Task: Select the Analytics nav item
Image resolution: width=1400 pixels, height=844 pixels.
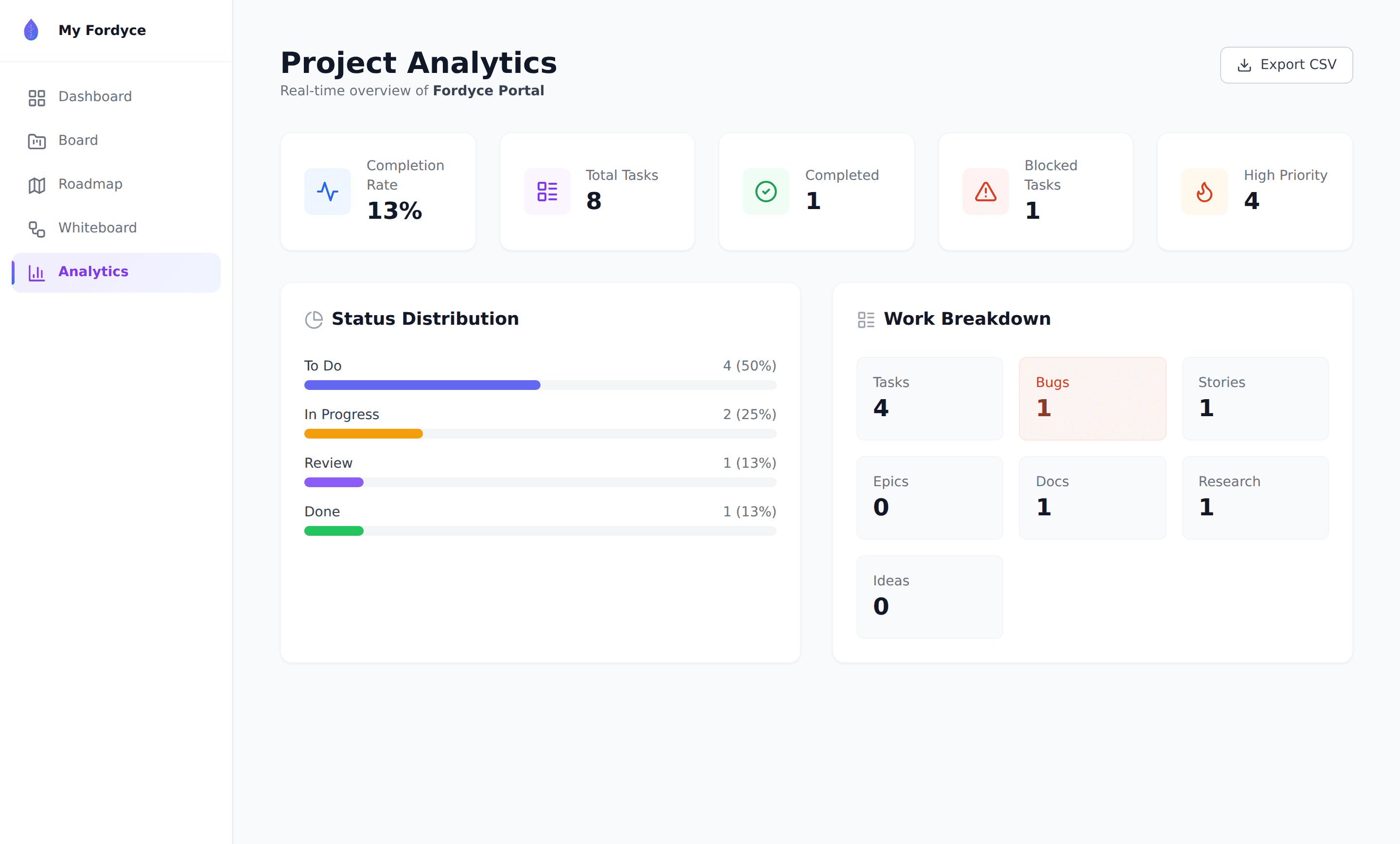Action: (116, 272)
